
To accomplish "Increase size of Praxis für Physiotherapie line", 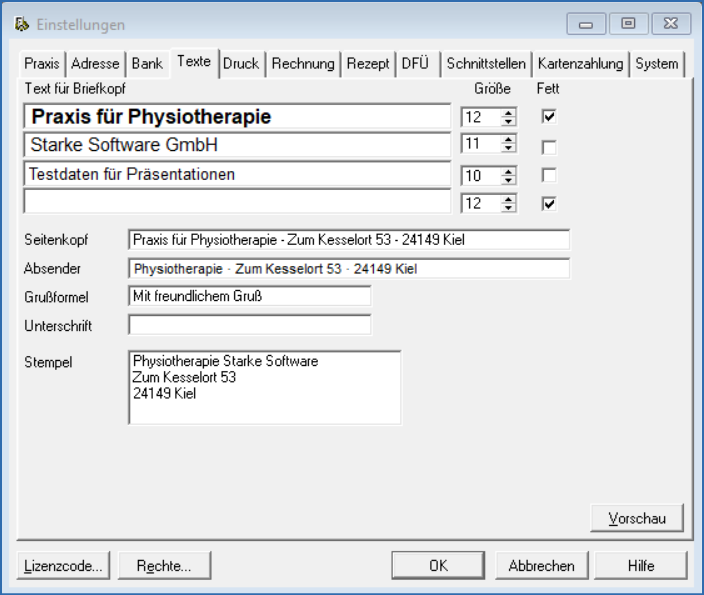I will pos(508,113).
